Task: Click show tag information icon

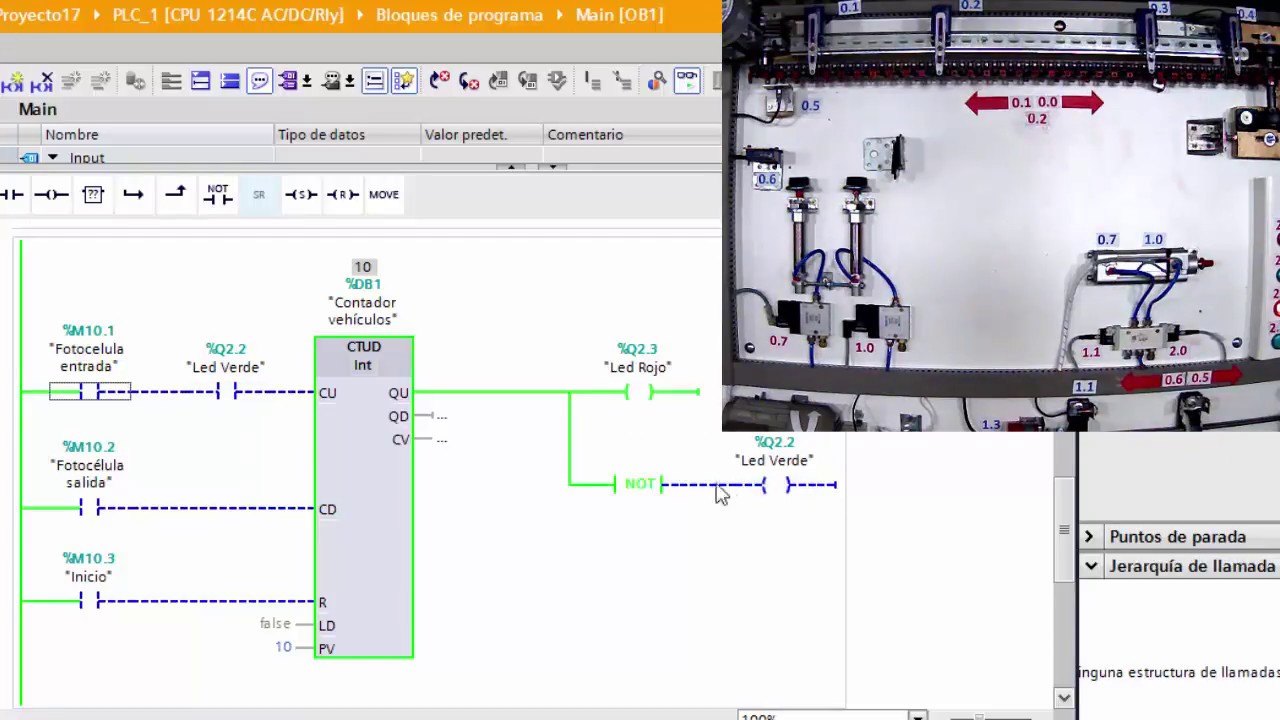Action: click(331, 81)
